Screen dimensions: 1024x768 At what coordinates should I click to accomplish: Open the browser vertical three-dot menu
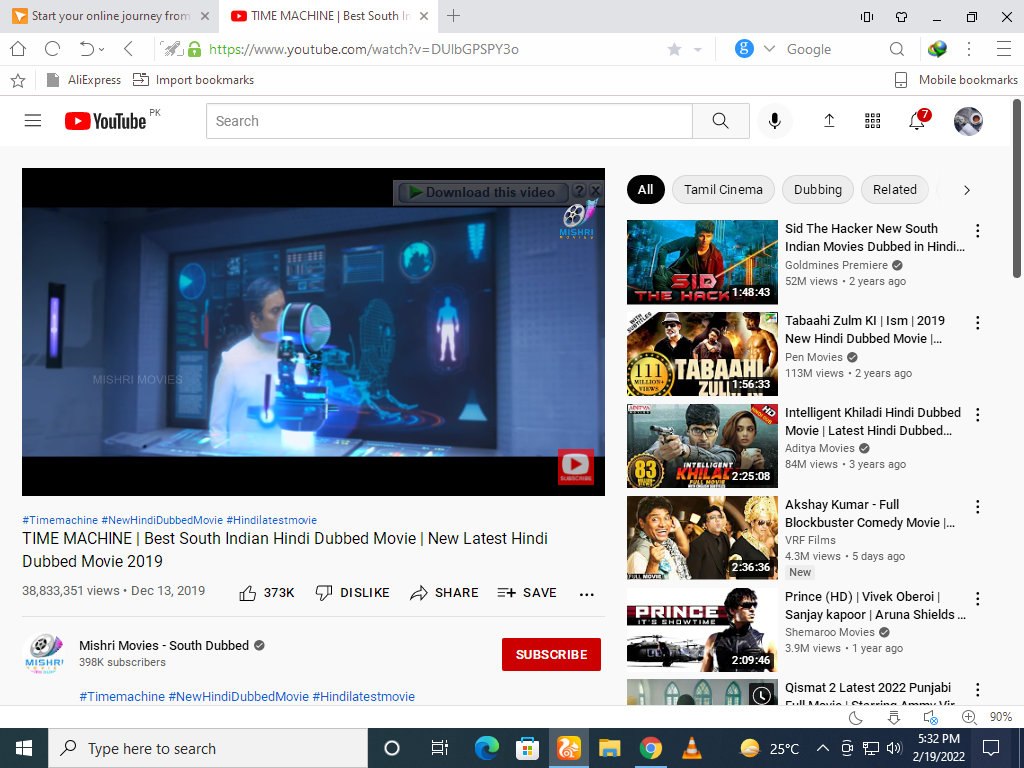[x=969, y=49]
